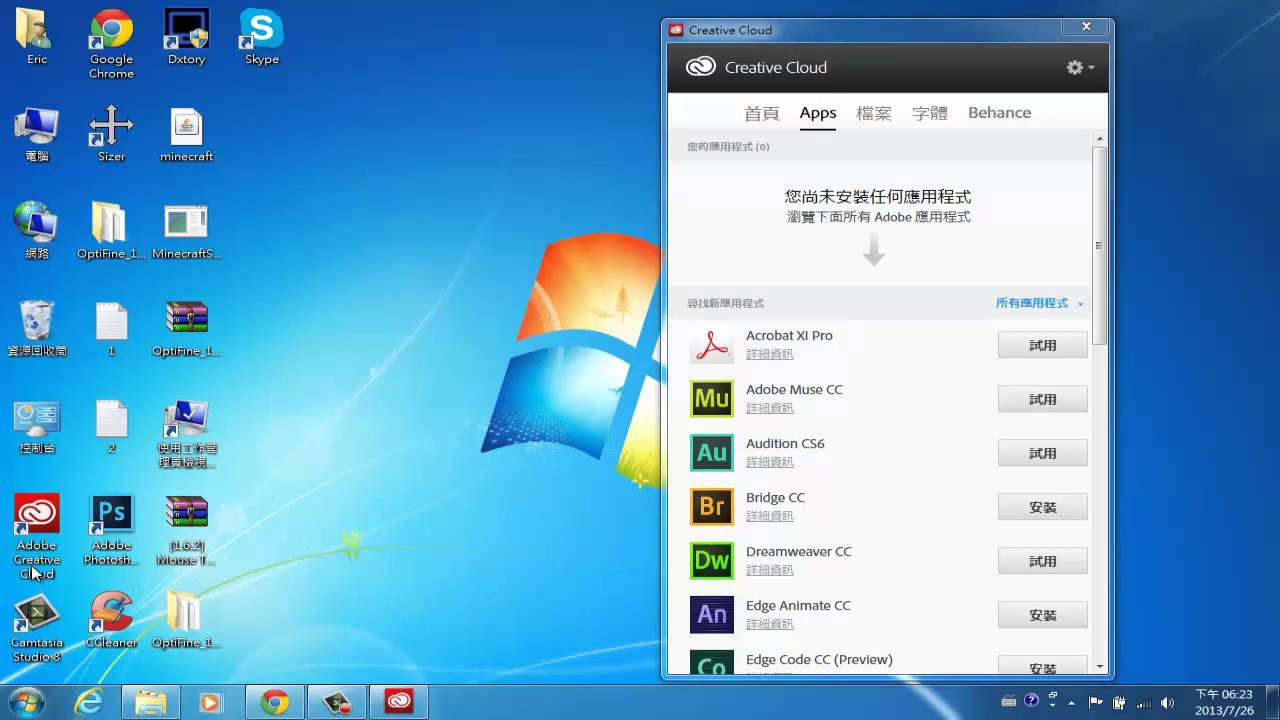Click 試用 next to Acrobat XI Pro
The image size is (1280, 720).
click(1042, 344)
